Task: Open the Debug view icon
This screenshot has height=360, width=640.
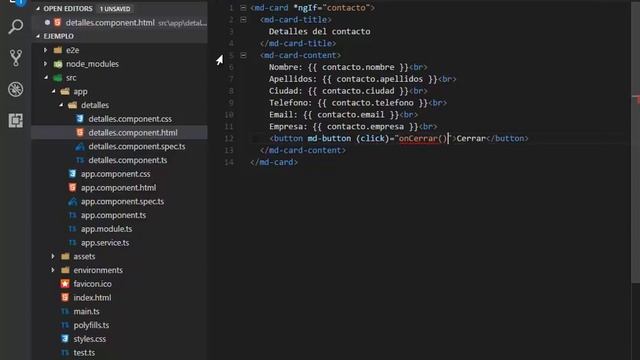Action: (x=16, y=89)
